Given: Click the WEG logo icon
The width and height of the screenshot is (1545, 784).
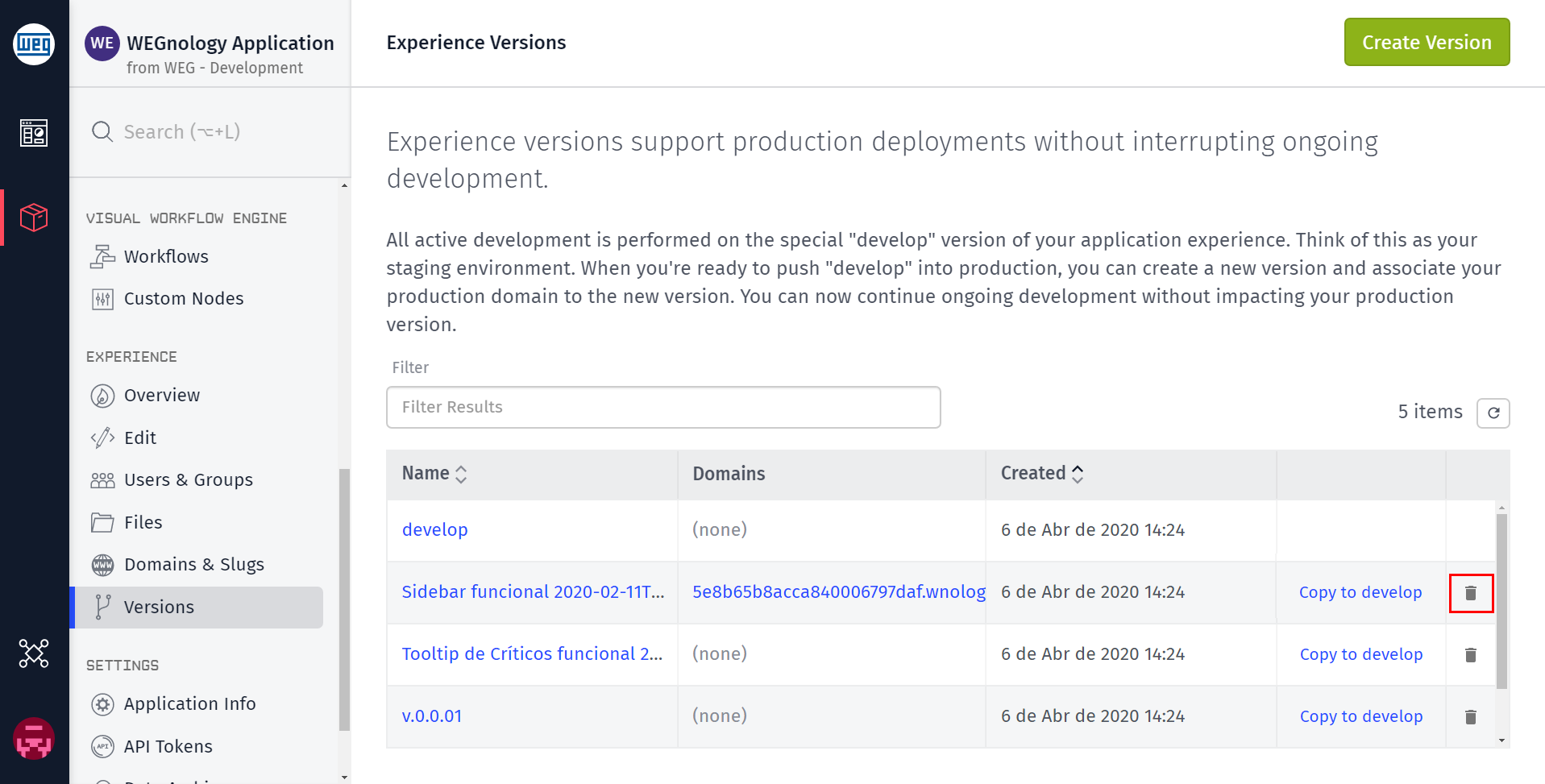Looking at the screenshot, I should (34, 44).
